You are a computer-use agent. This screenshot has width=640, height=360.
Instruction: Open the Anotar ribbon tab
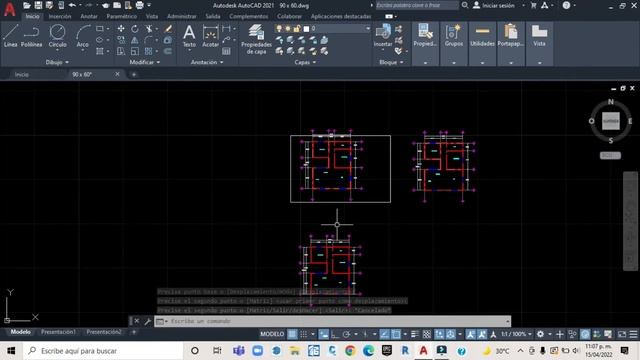[x=89, y=16]
